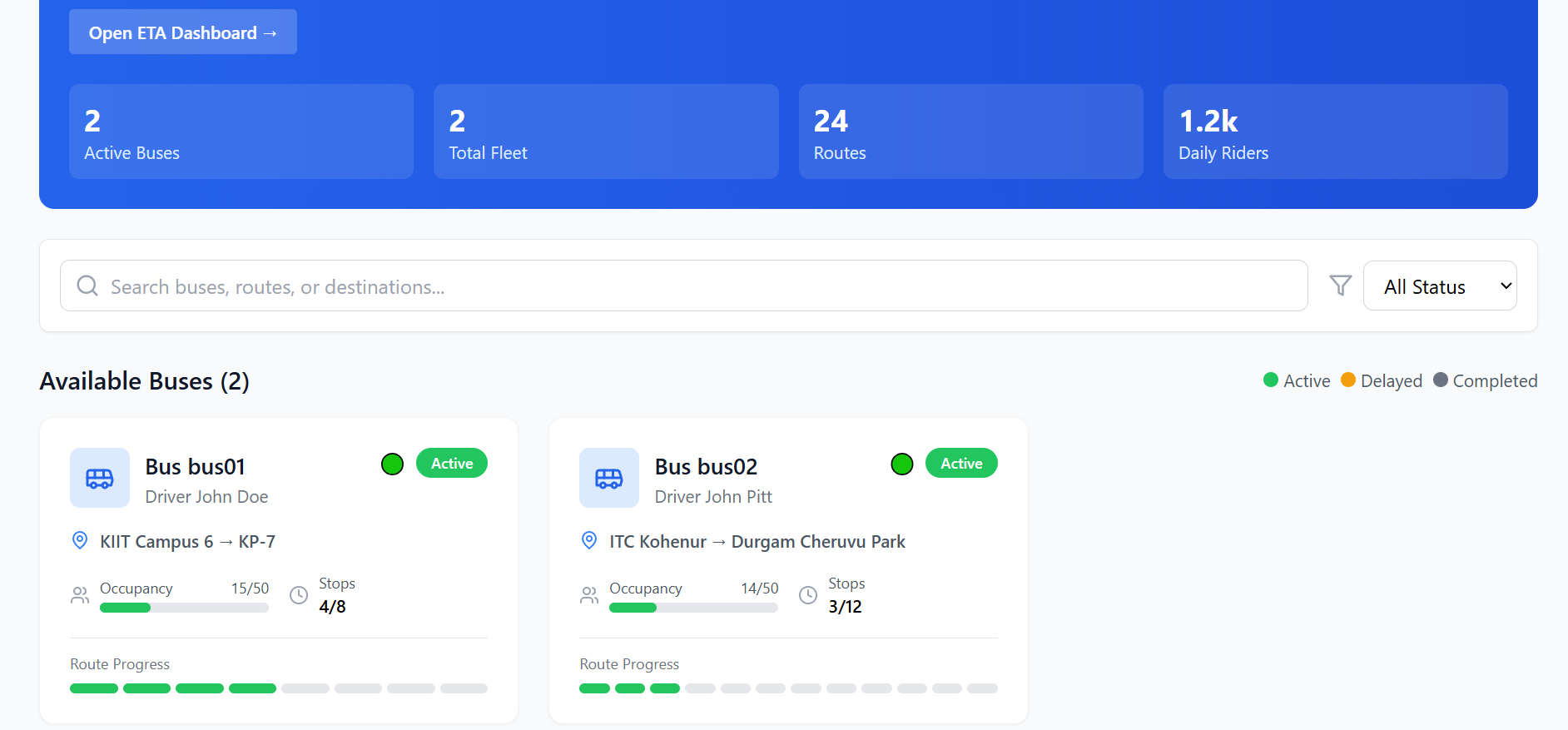Click the Active badge on Bus bus02

[961, 463]
